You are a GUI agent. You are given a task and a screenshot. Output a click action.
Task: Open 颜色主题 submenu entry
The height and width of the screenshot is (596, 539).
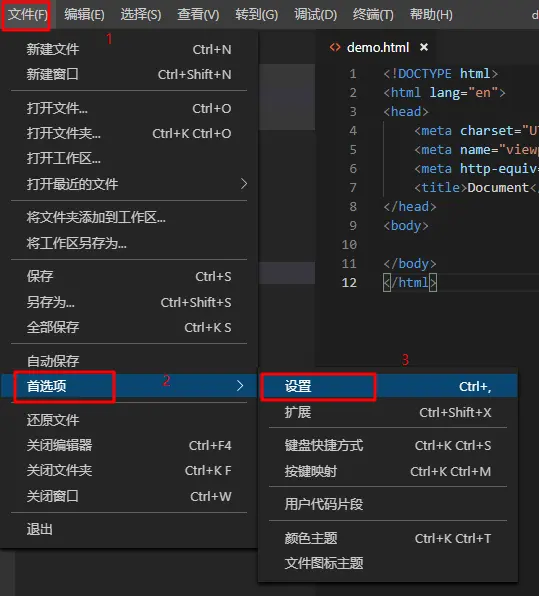[388, 538]
